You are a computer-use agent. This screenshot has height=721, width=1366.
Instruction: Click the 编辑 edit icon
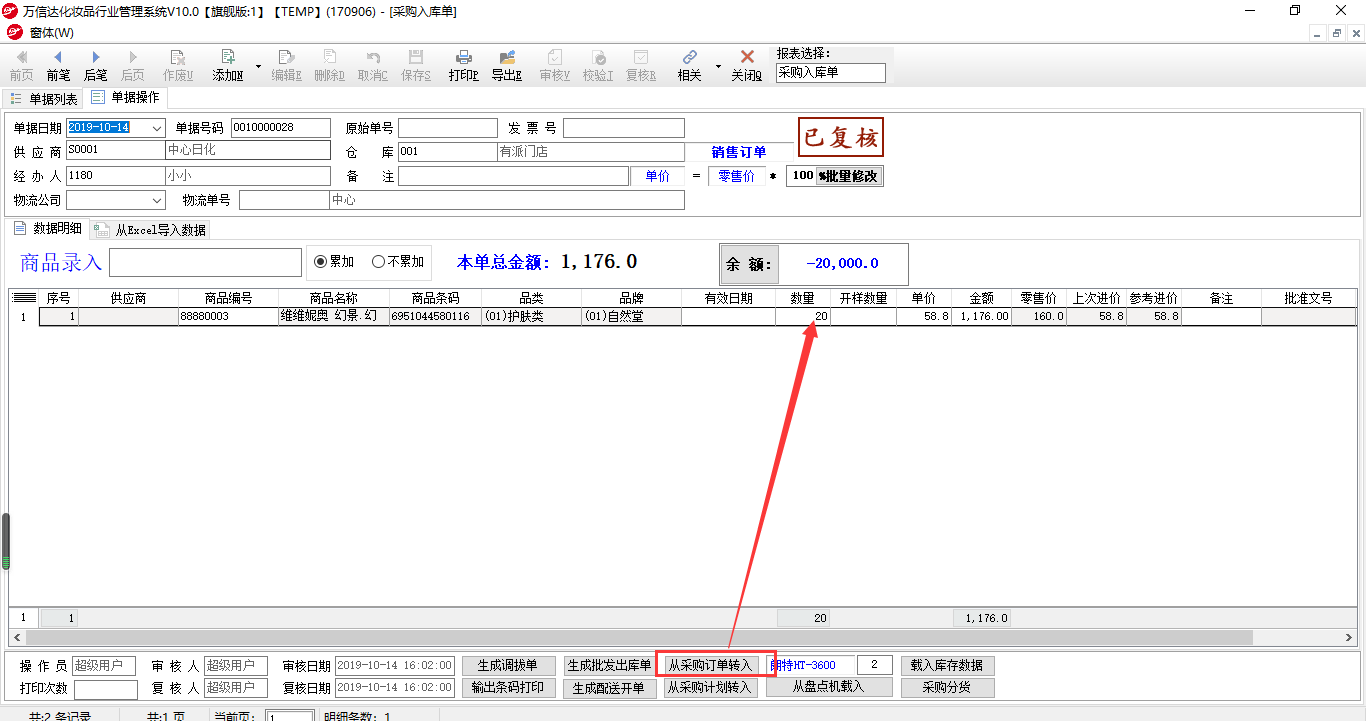click(286, 57)
